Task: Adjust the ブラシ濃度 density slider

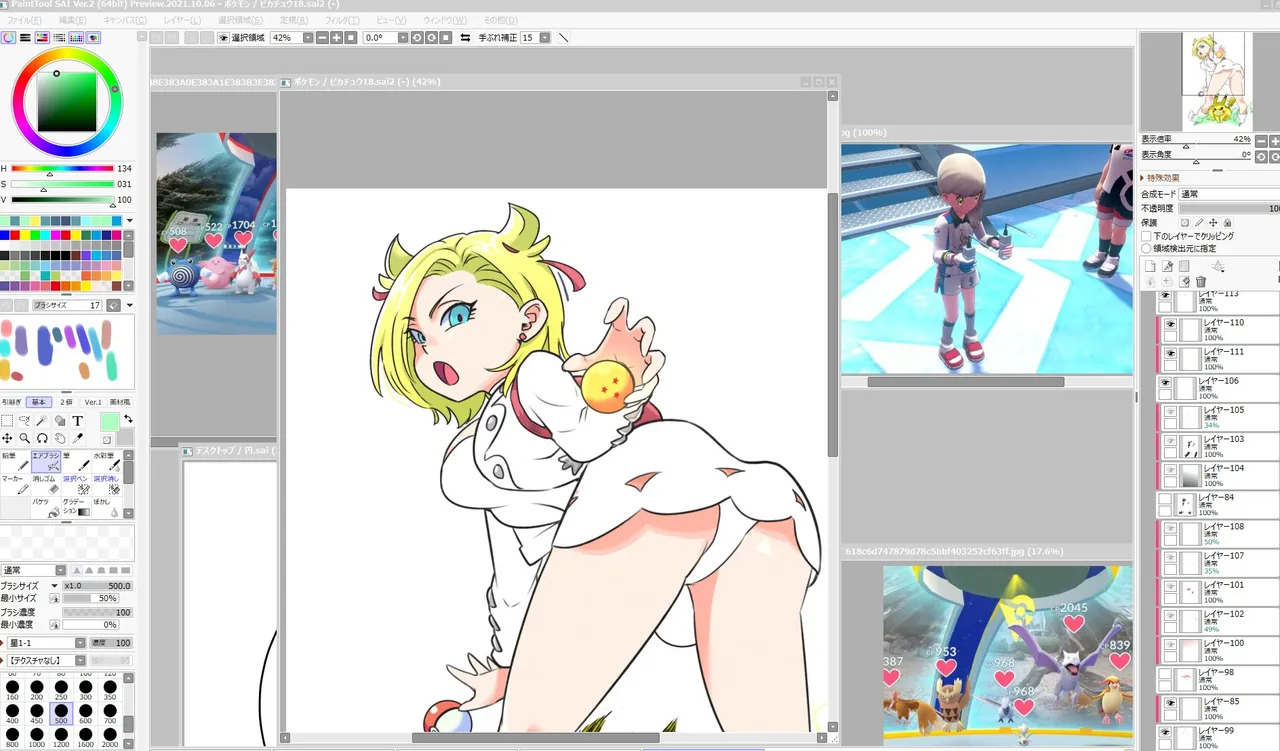Action: (x=97, y=612)
